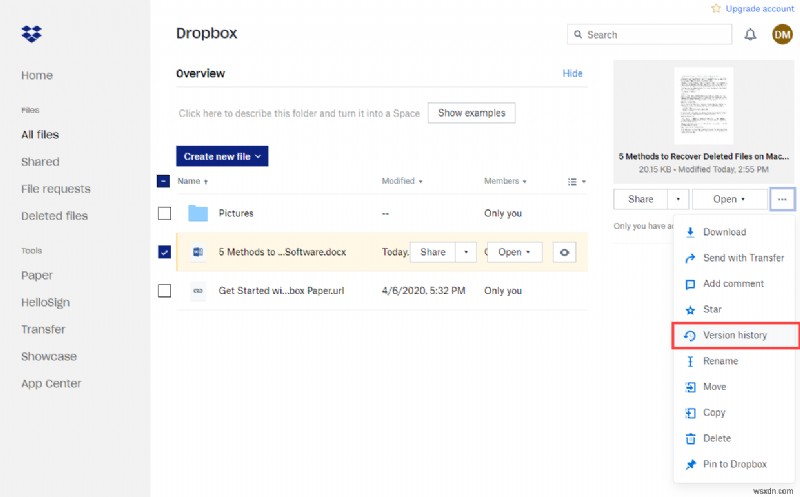Click the Word document file icon
This screenshot has width=800, height=497.
198,252
